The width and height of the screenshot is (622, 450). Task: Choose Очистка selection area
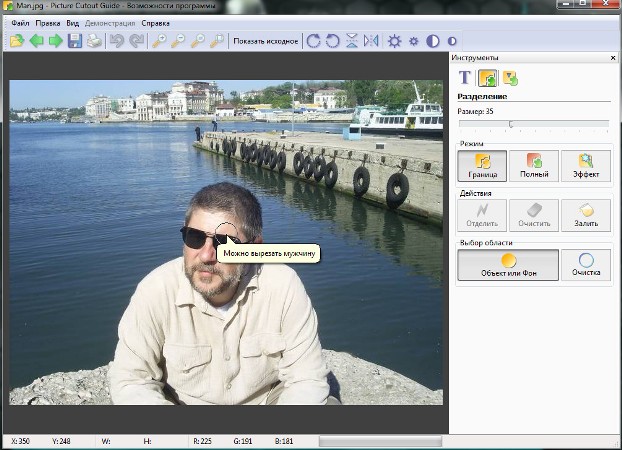click(x=586, y=265)
